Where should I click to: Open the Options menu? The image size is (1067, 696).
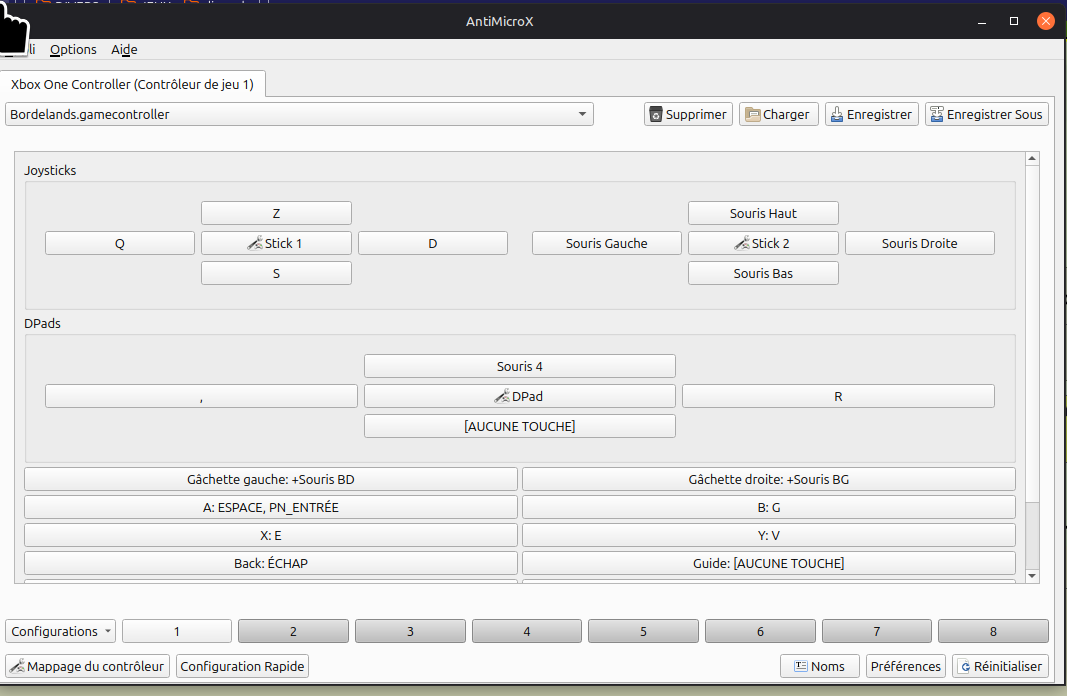pyautogui.click(x=73, y=49)
